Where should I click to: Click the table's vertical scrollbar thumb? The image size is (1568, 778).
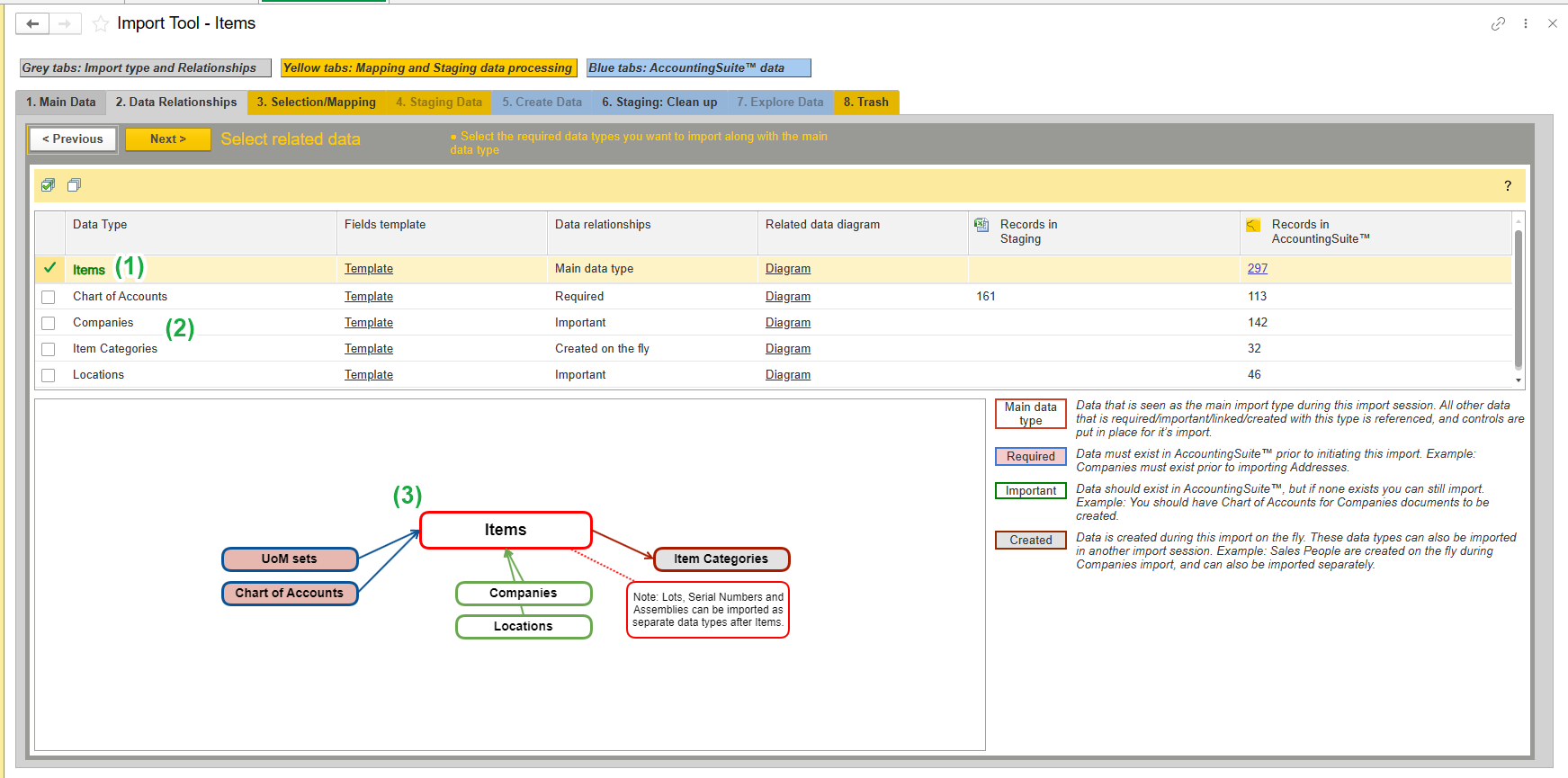click(x=1519, y=299)
